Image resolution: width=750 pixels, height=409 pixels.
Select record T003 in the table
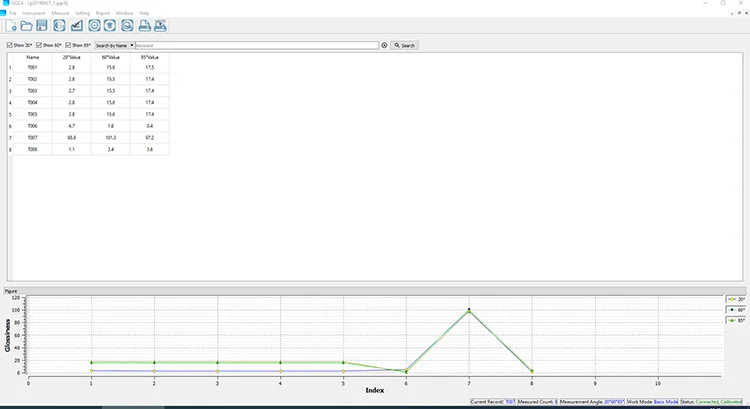pos(33,91)
